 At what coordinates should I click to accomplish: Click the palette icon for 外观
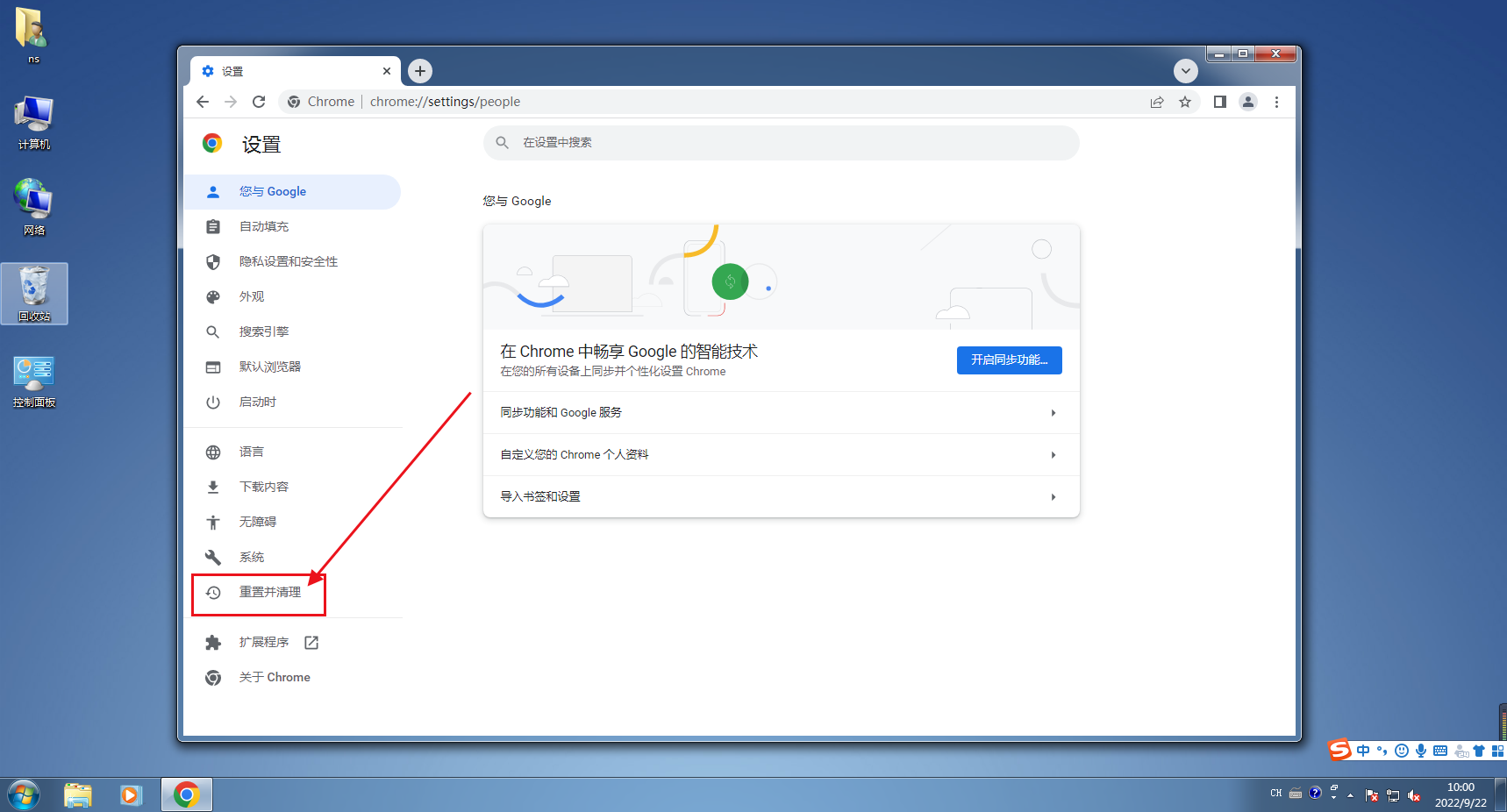click(213, 296)
